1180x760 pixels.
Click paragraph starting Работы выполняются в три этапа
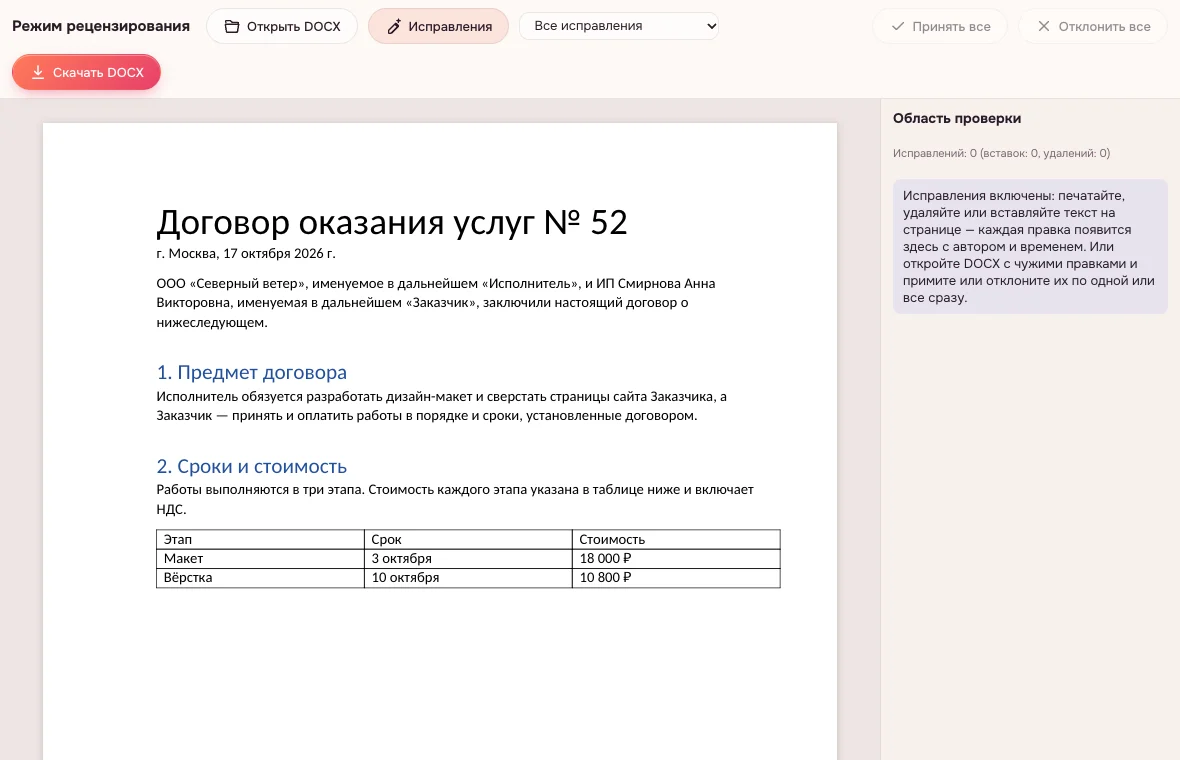point(455,499)
